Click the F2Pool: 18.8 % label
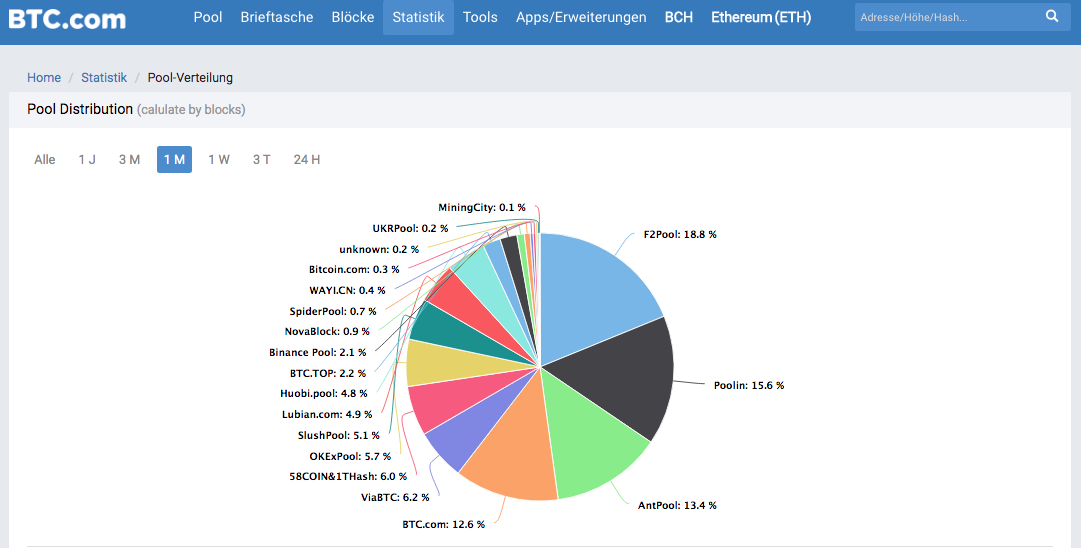 coord(680,234)
